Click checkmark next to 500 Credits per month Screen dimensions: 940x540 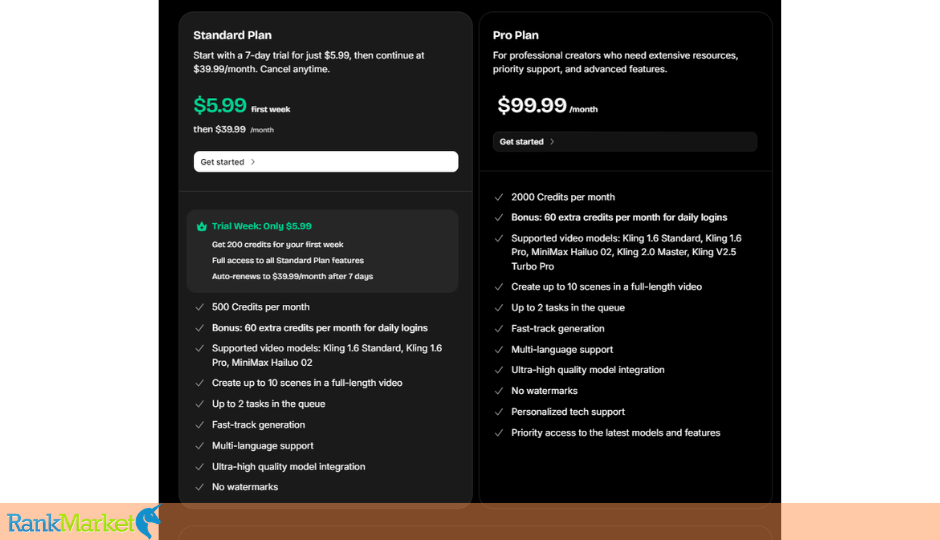pos(200,307)
